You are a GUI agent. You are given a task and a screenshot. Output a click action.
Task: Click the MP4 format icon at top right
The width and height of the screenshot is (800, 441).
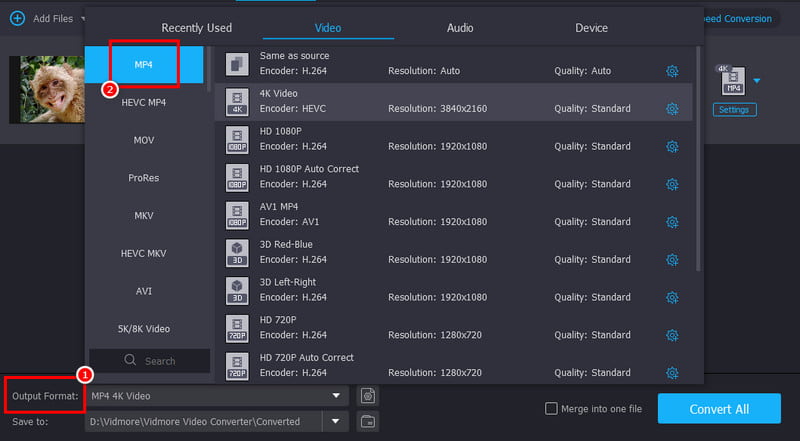pyautogui.click(x=731, y=80)
